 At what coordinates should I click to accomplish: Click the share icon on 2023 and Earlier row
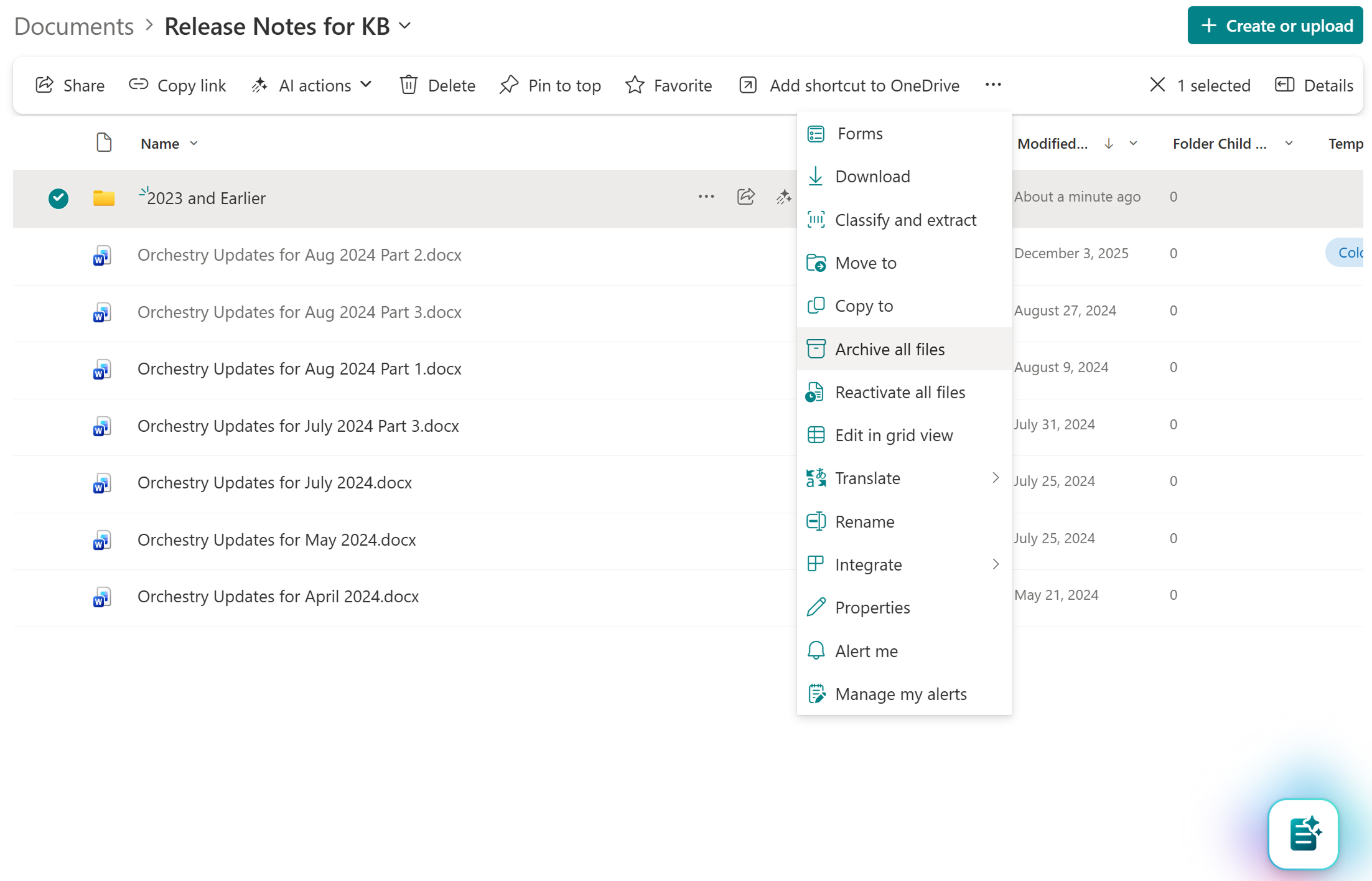pos(745,197)
